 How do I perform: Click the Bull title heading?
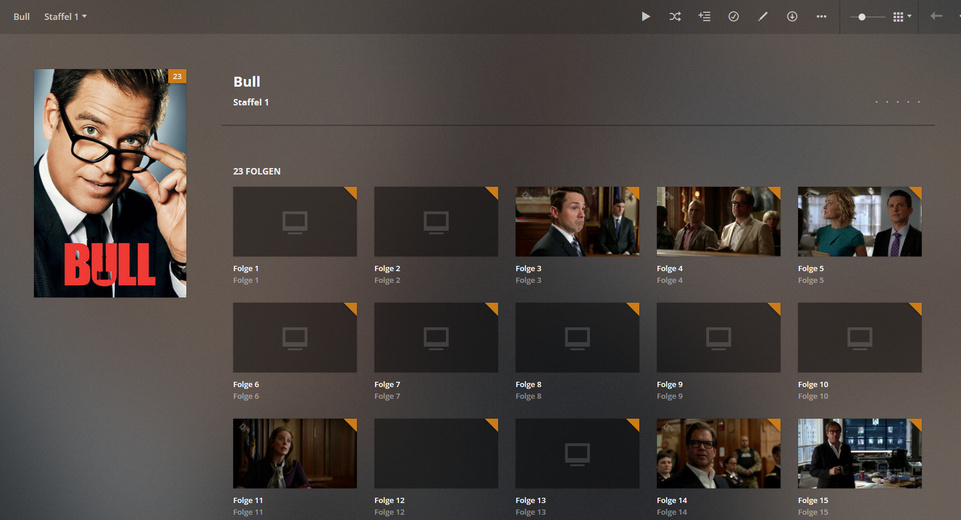[246, 82]
